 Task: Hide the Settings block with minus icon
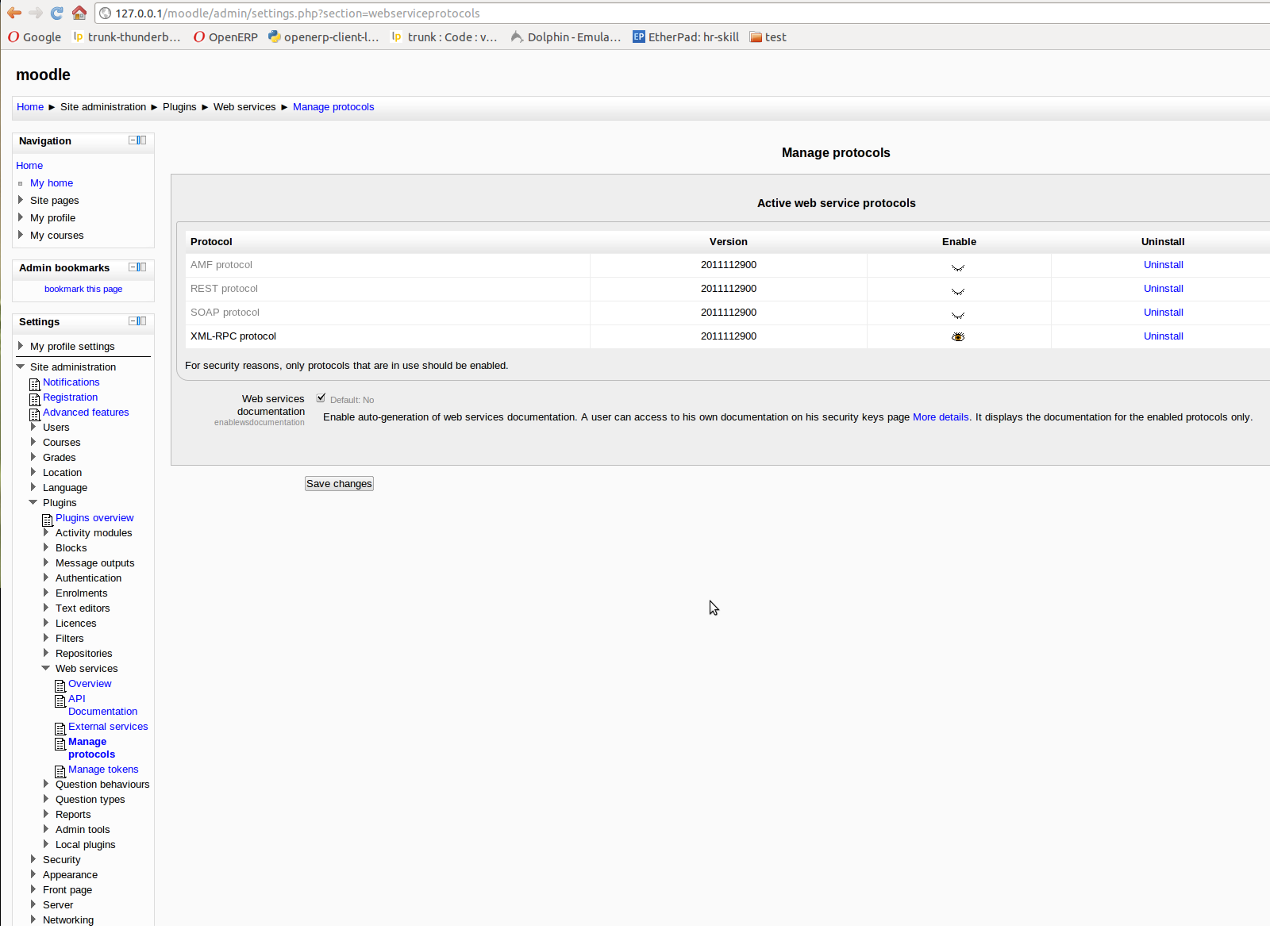(x=133, y=321)
